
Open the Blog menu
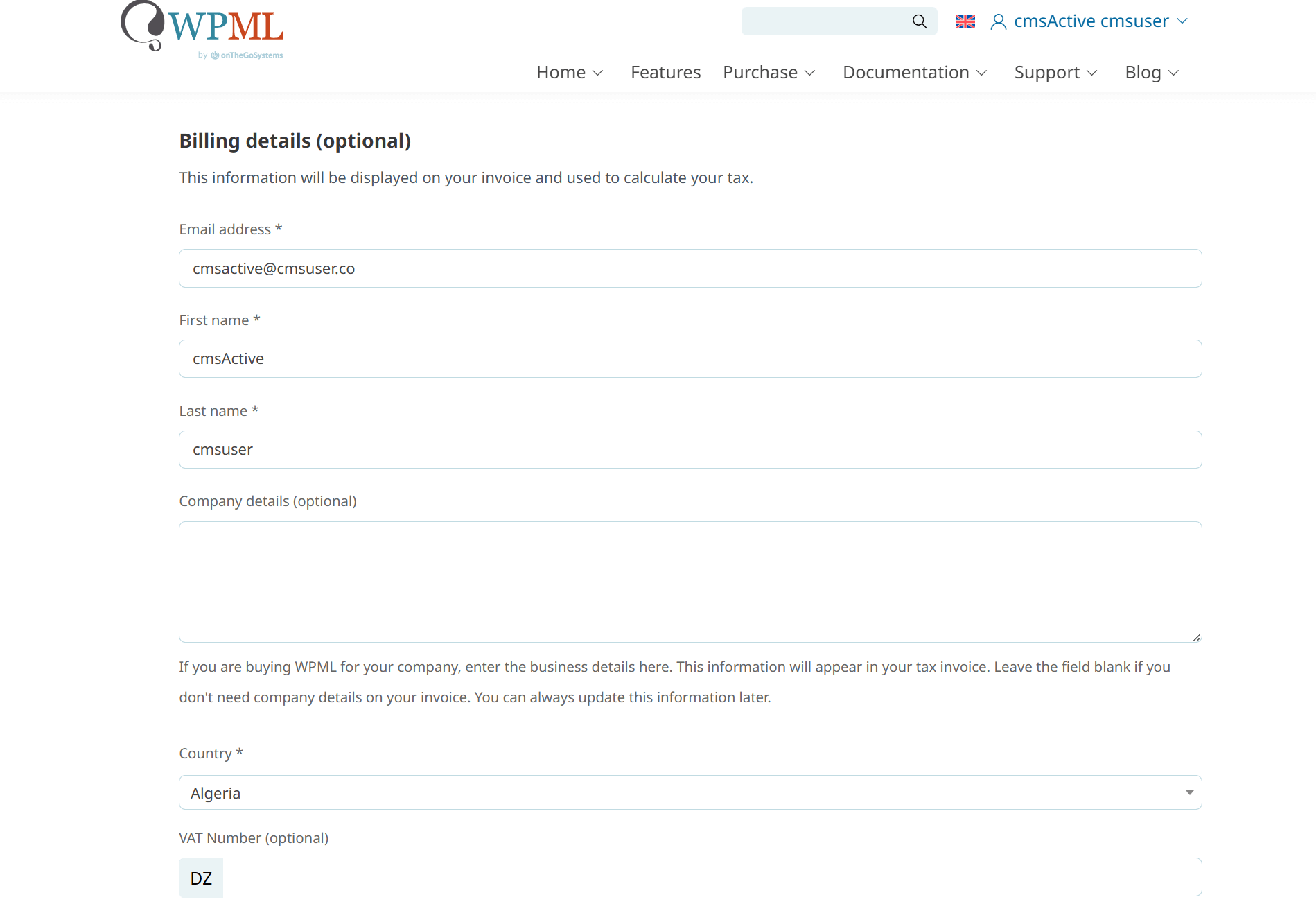pos(1151,73)
